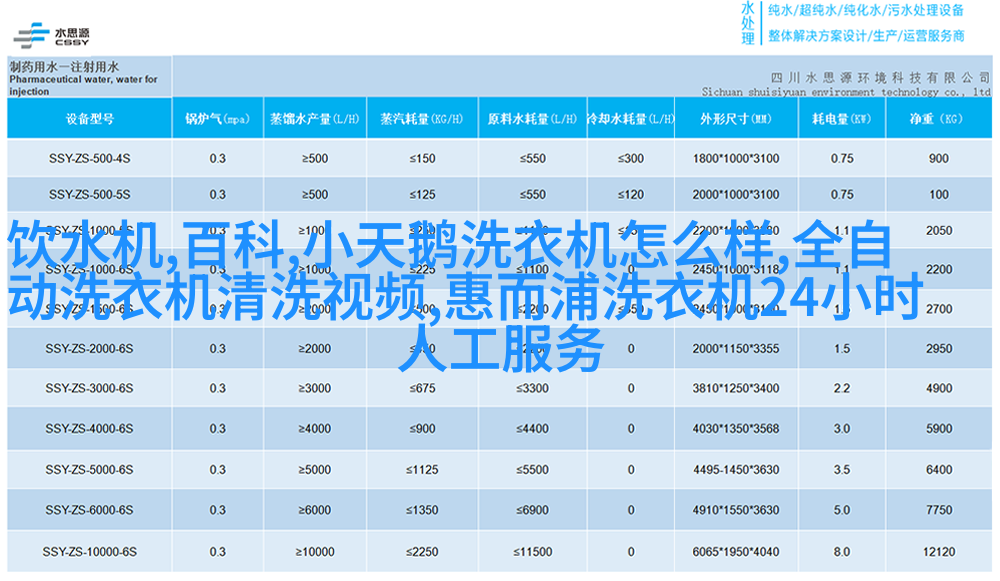The width and height of the screenshot is (1000, 581).
Task: Select the 外形尺寸(MM) column header
Action: pos(735,119)
